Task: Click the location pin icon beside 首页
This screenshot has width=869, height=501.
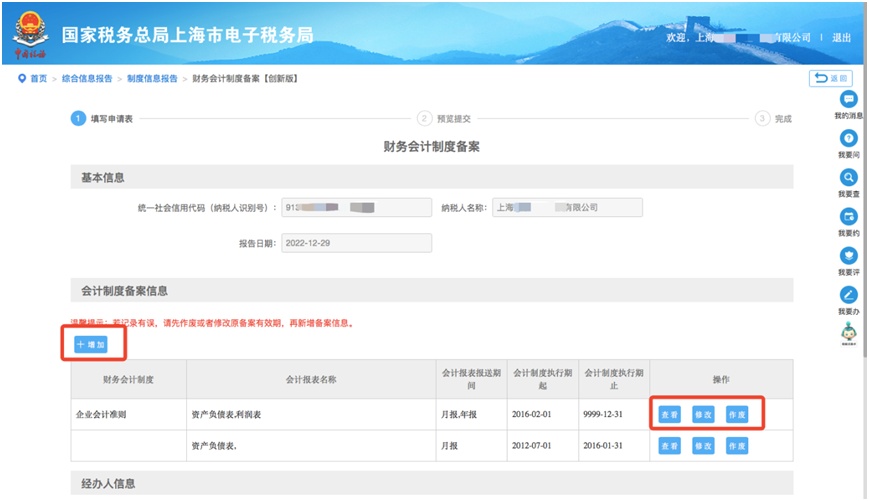Action: click(22, 79)
